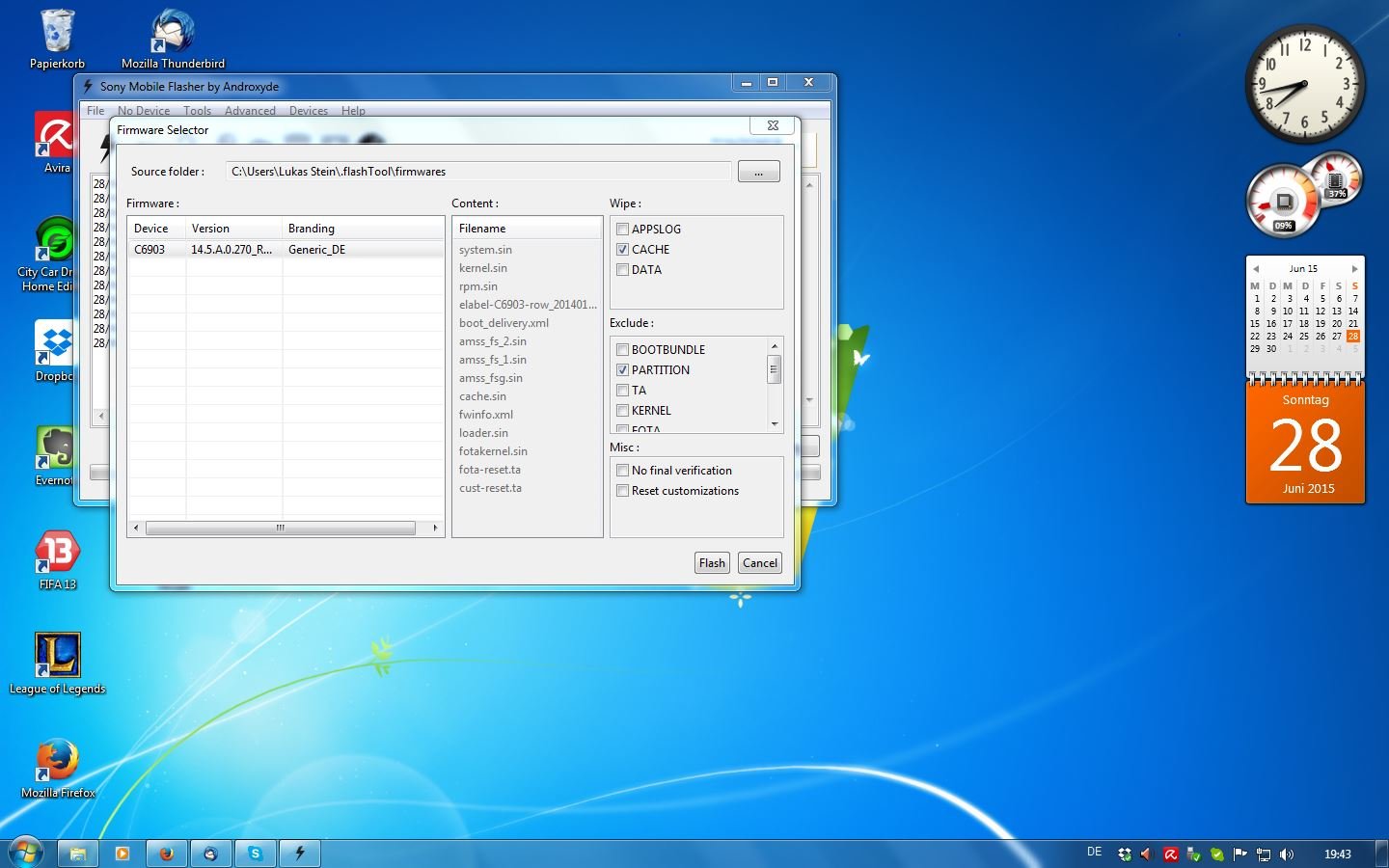Click the Cancel button
Viewport: 1389px width, 868px height.
[760, 563]
